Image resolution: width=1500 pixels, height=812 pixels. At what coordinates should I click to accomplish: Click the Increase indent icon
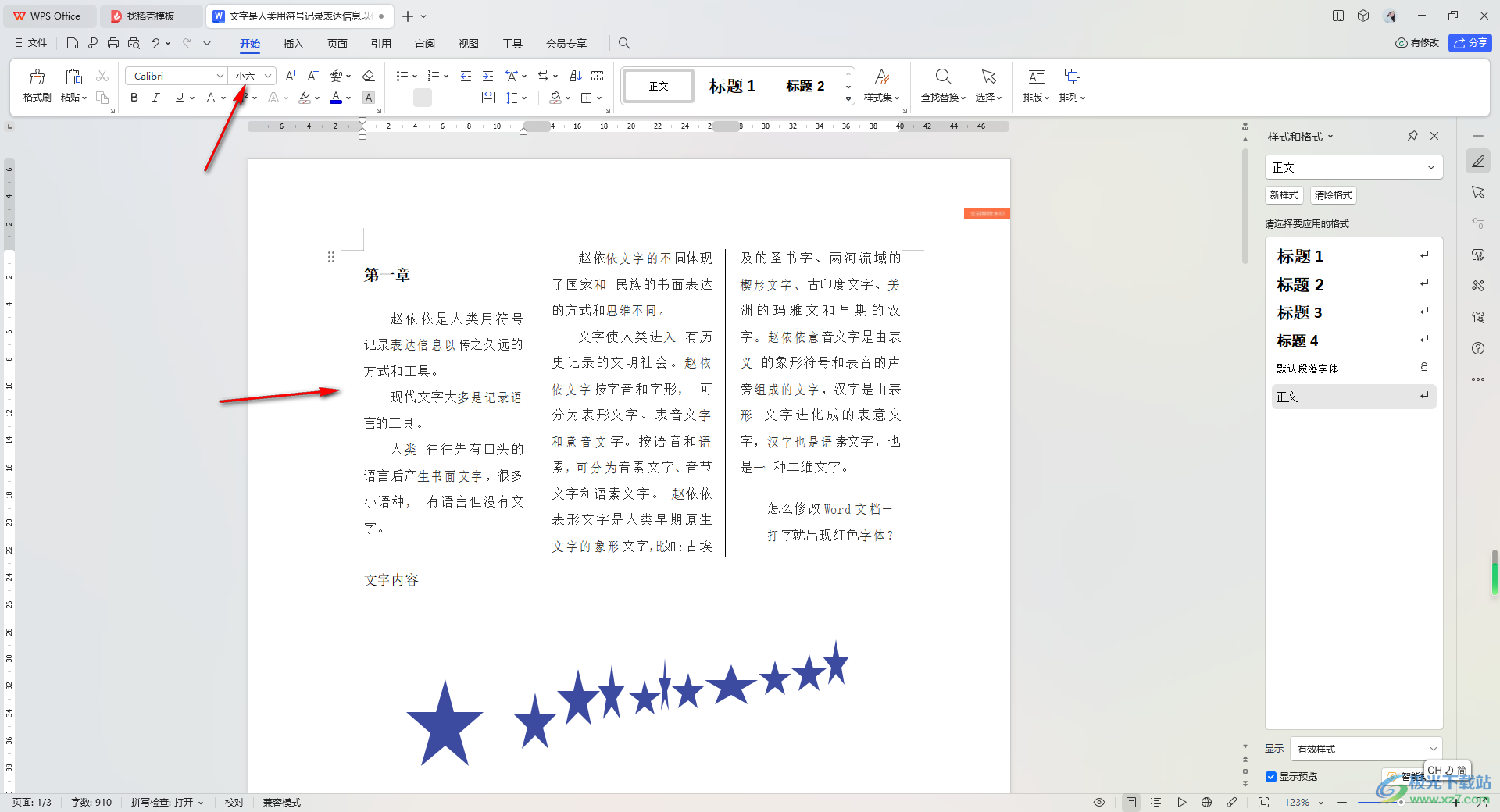[x=487, y=76]
